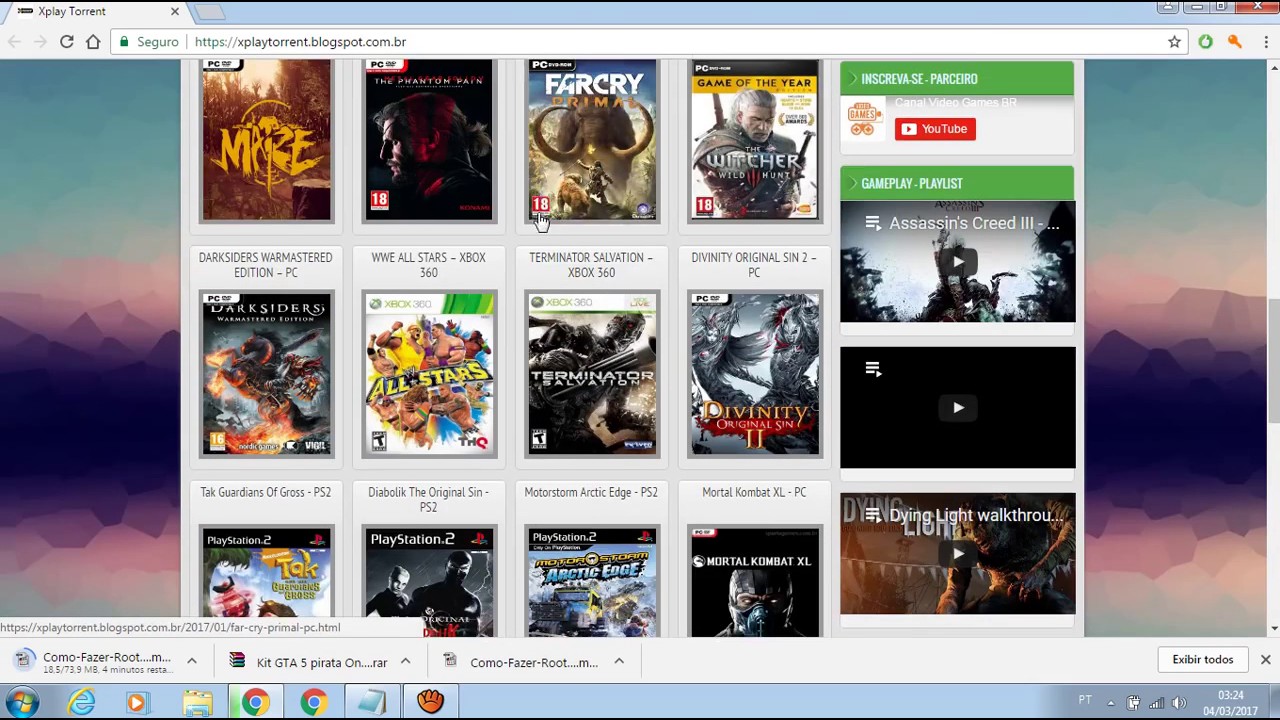Viewport: 1280px width, 720px height.
Task: Open a new tab beside Xplay Torrent
Action: 210,12
